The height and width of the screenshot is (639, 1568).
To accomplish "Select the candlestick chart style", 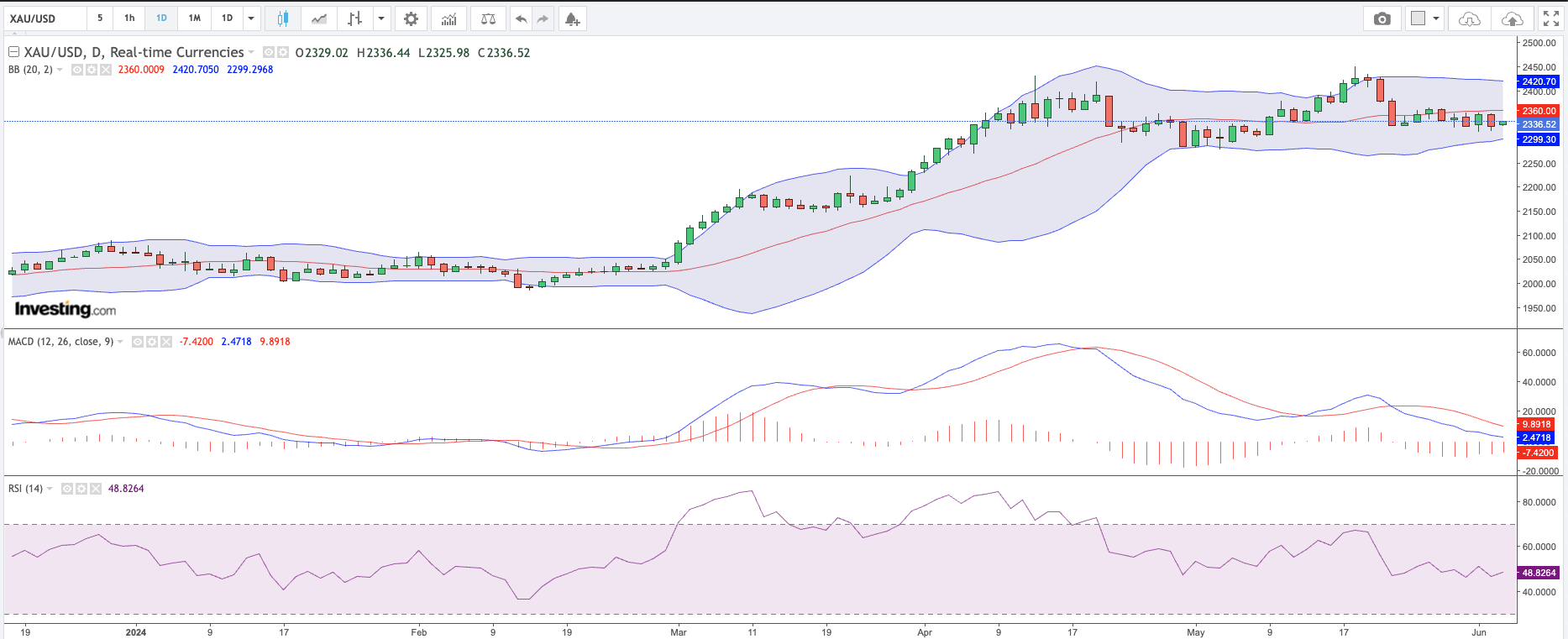I will click(x=283, y=18).
